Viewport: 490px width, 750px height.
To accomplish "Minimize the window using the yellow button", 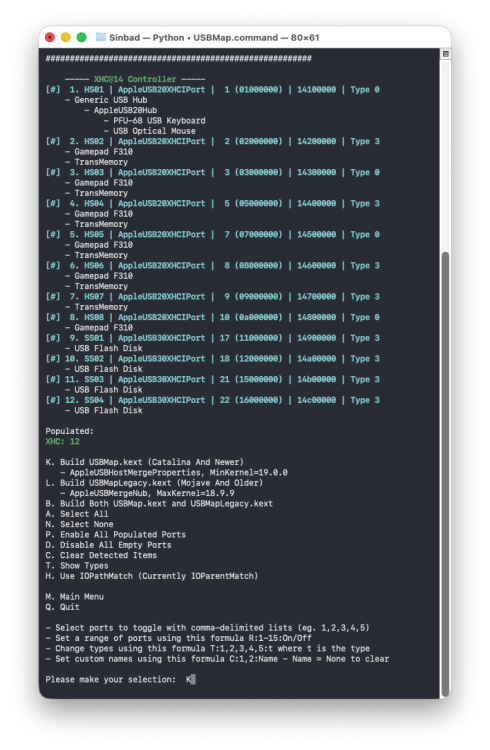I will pyautogui.click(x=66, y=37).
